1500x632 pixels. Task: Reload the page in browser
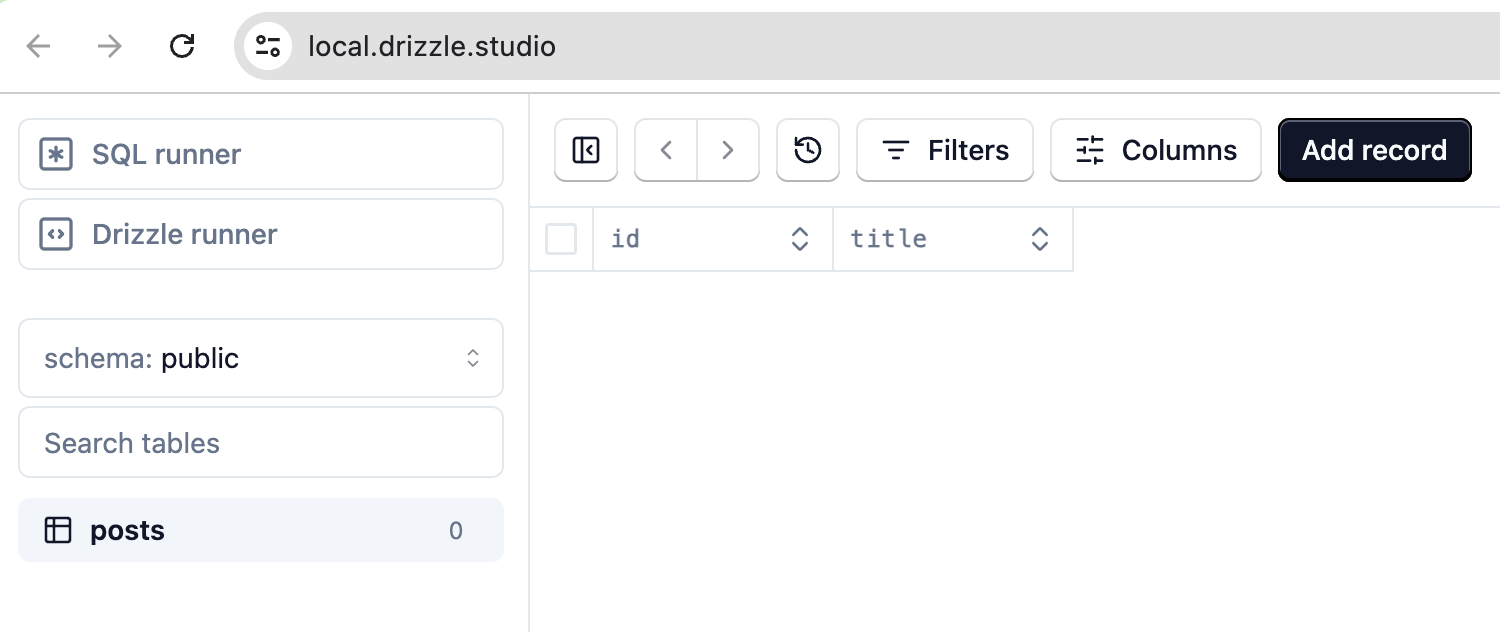(x=182, y=46)
